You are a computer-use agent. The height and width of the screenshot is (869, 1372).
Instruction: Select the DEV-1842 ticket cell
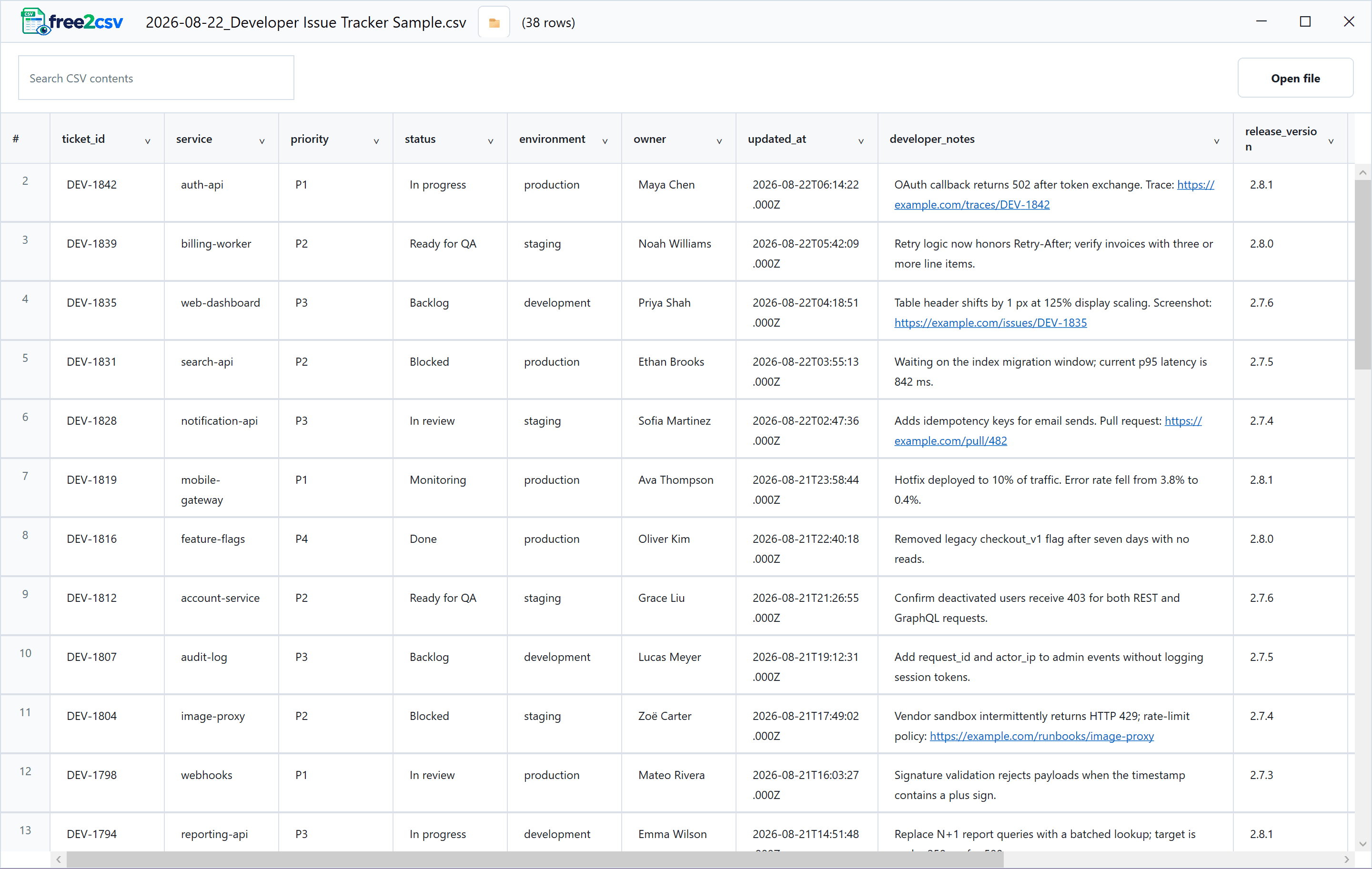[107, 192]
